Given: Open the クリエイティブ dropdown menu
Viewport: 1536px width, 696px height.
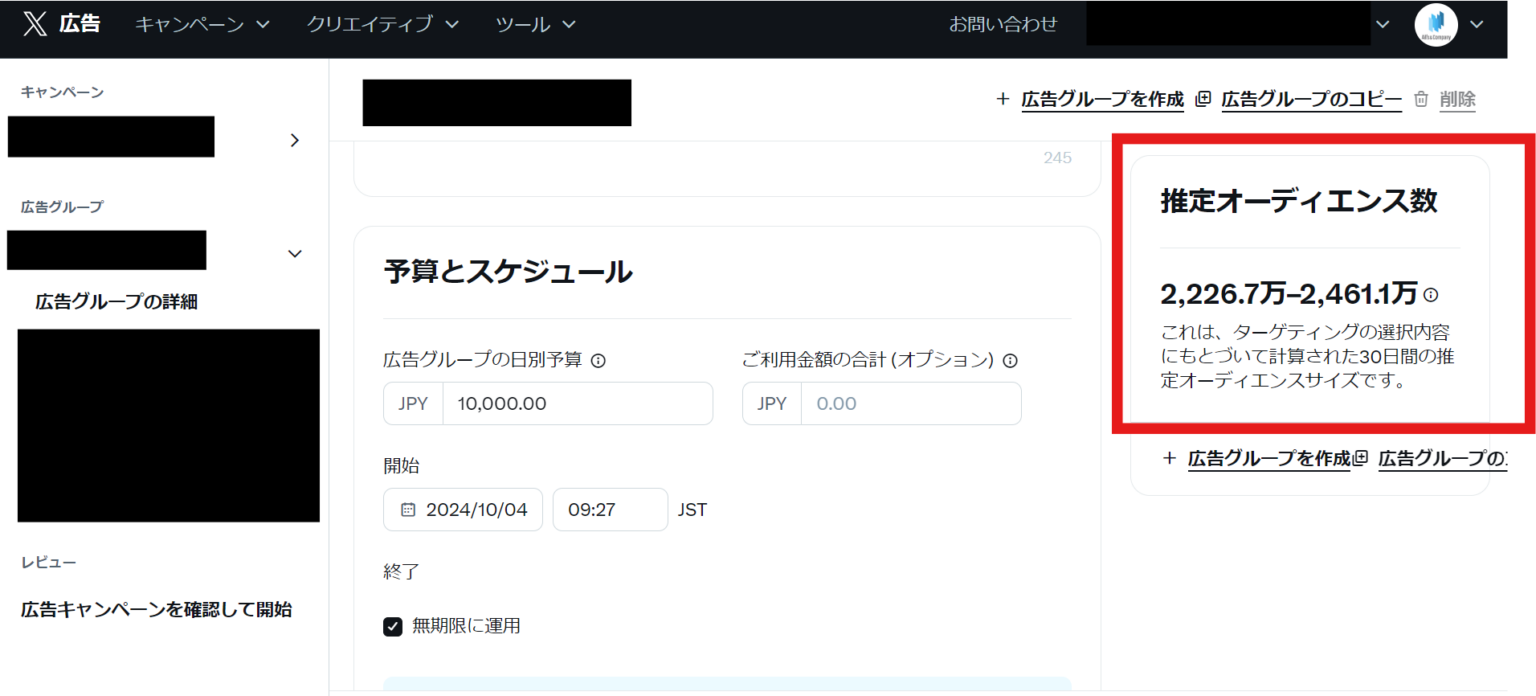Looking at the screenshot, I should pos(382,24).
